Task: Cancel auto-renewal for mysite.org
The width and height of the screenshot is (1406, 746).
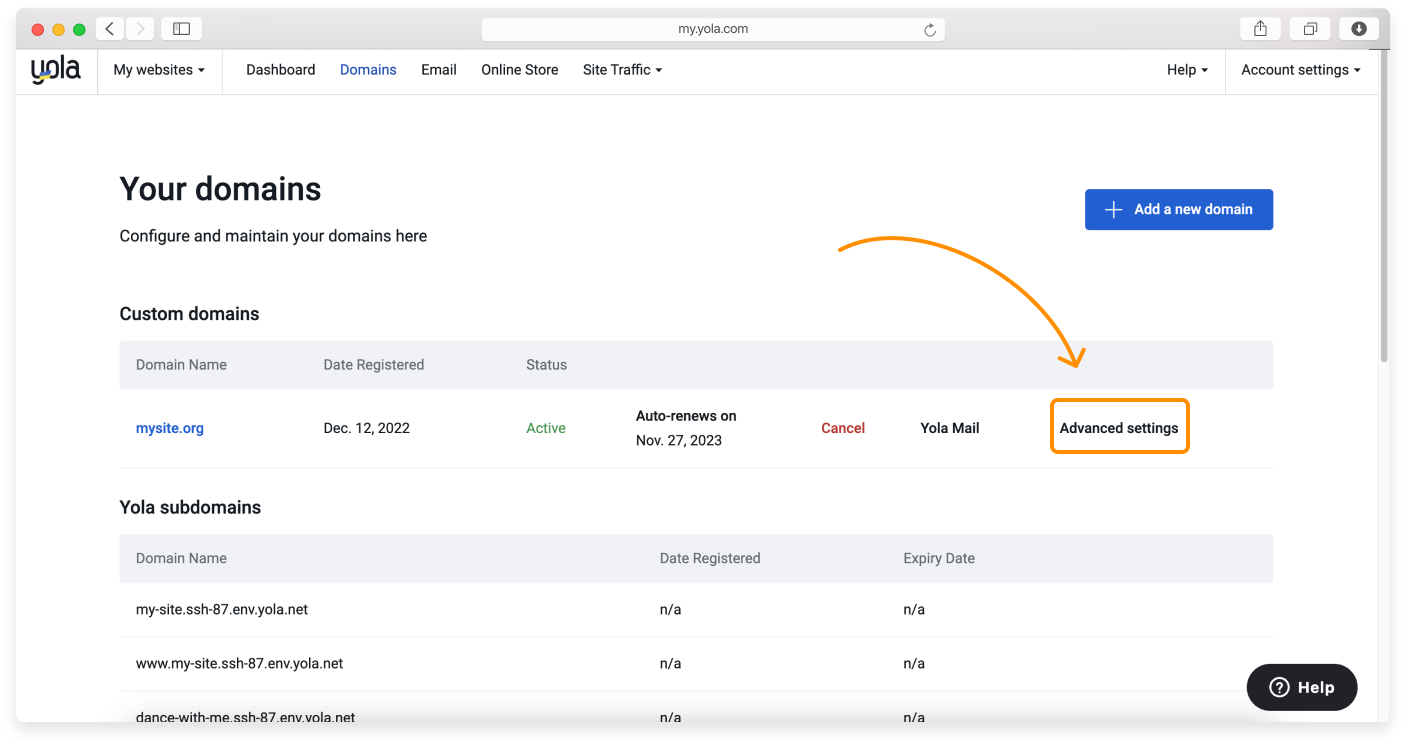Action: (842, 428)
